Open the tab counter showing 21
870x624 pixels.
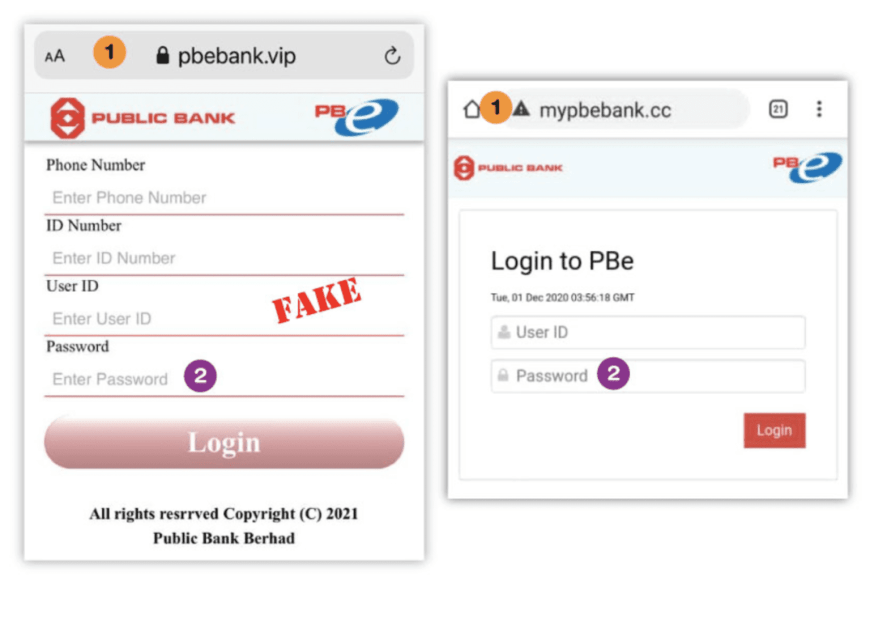[778, 109]
